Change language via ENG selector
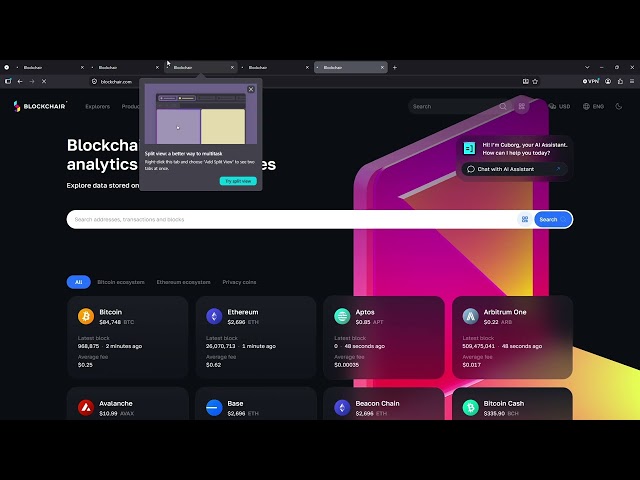 click(x=593, y=107)
